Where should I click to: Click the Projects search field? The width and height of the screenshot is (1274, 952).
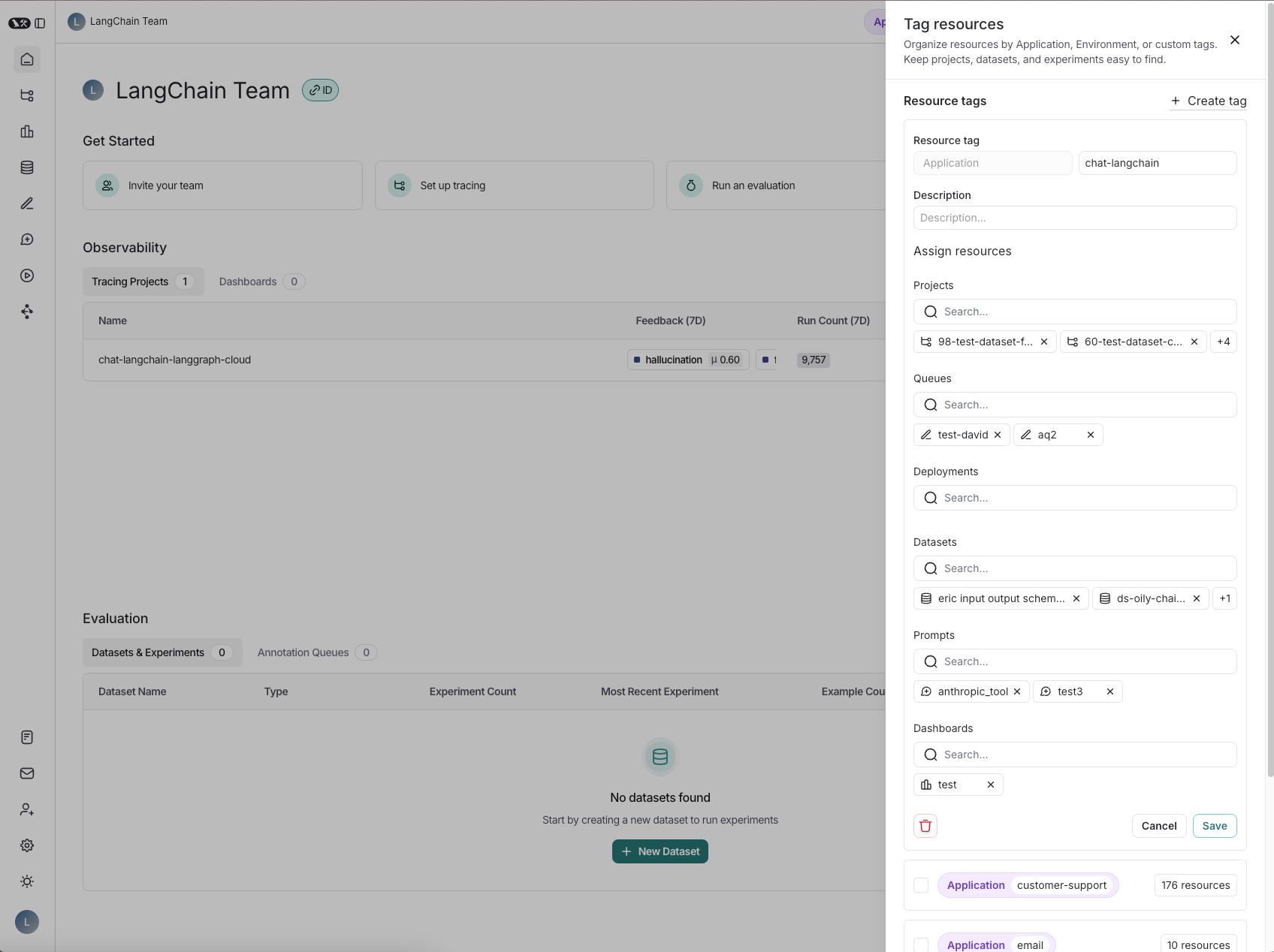(1075, 312)
